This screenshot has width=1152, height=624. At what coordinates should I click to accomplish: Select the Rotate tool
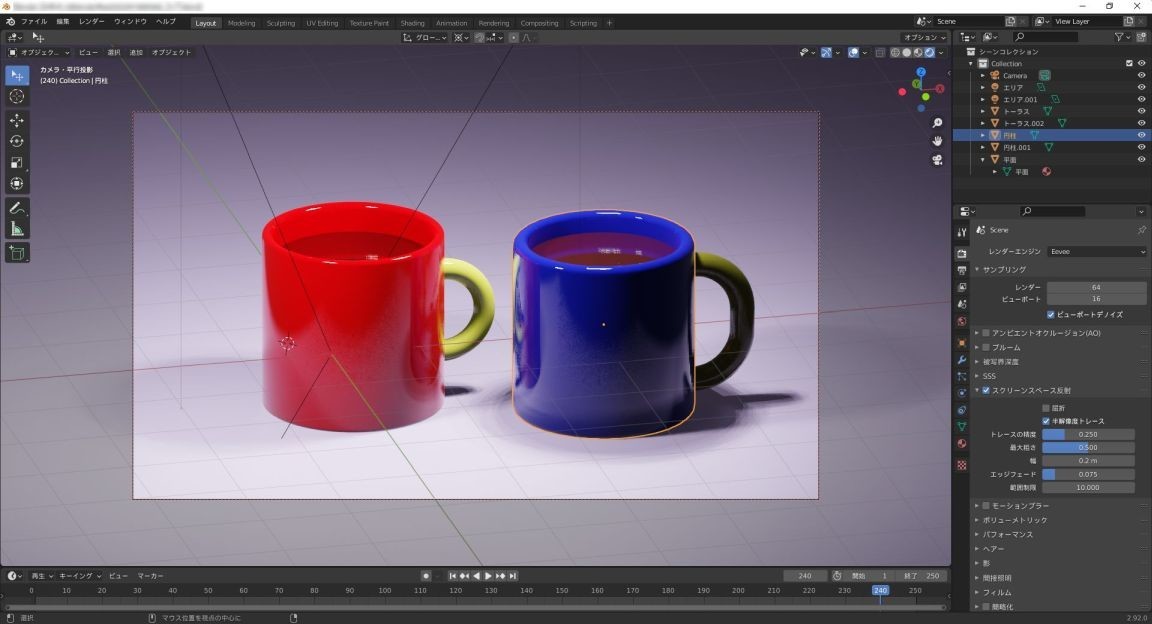[x=17, y=141]
